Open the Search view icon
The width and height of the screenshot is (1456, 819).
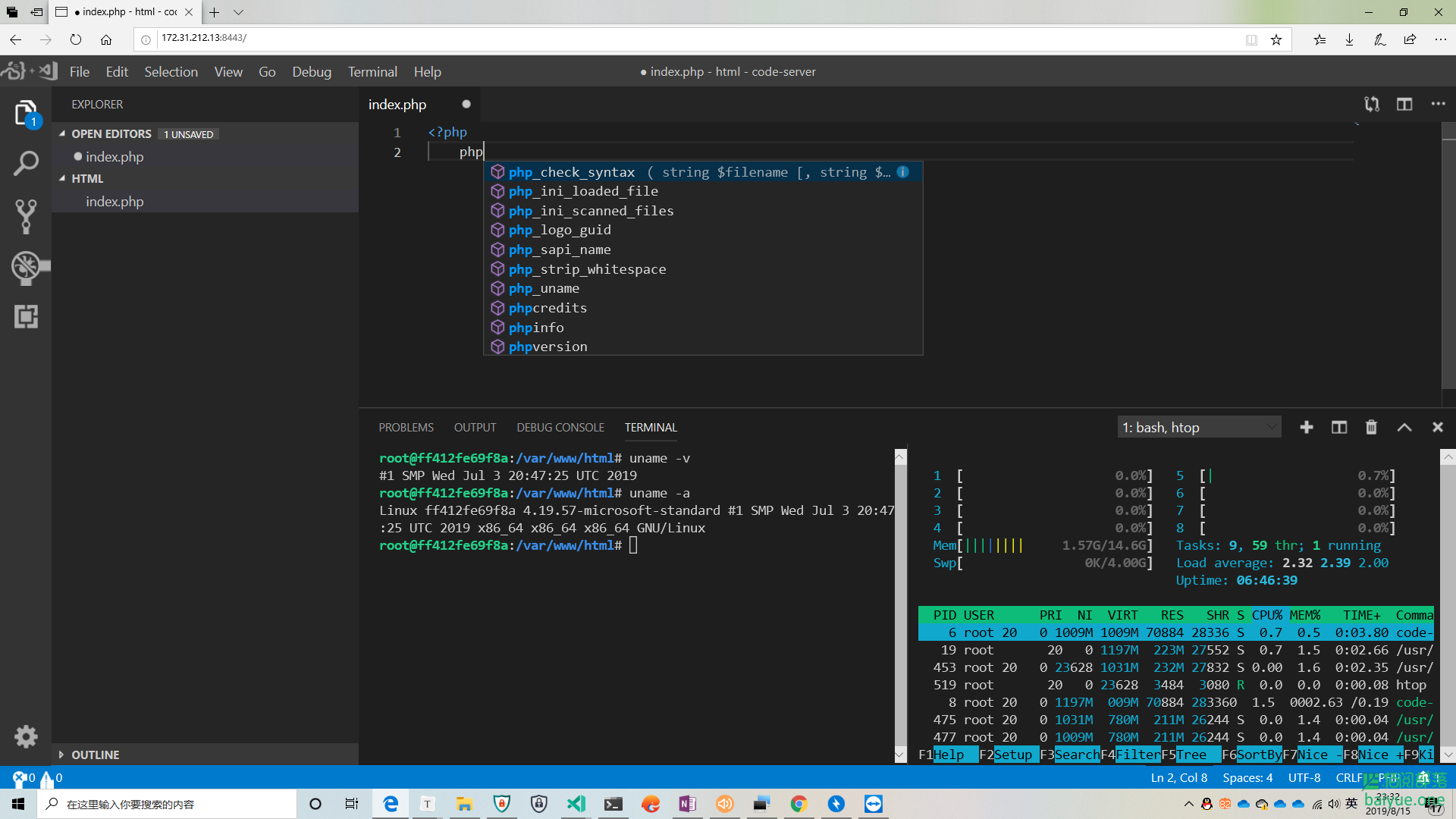click(x=25, y=163)
